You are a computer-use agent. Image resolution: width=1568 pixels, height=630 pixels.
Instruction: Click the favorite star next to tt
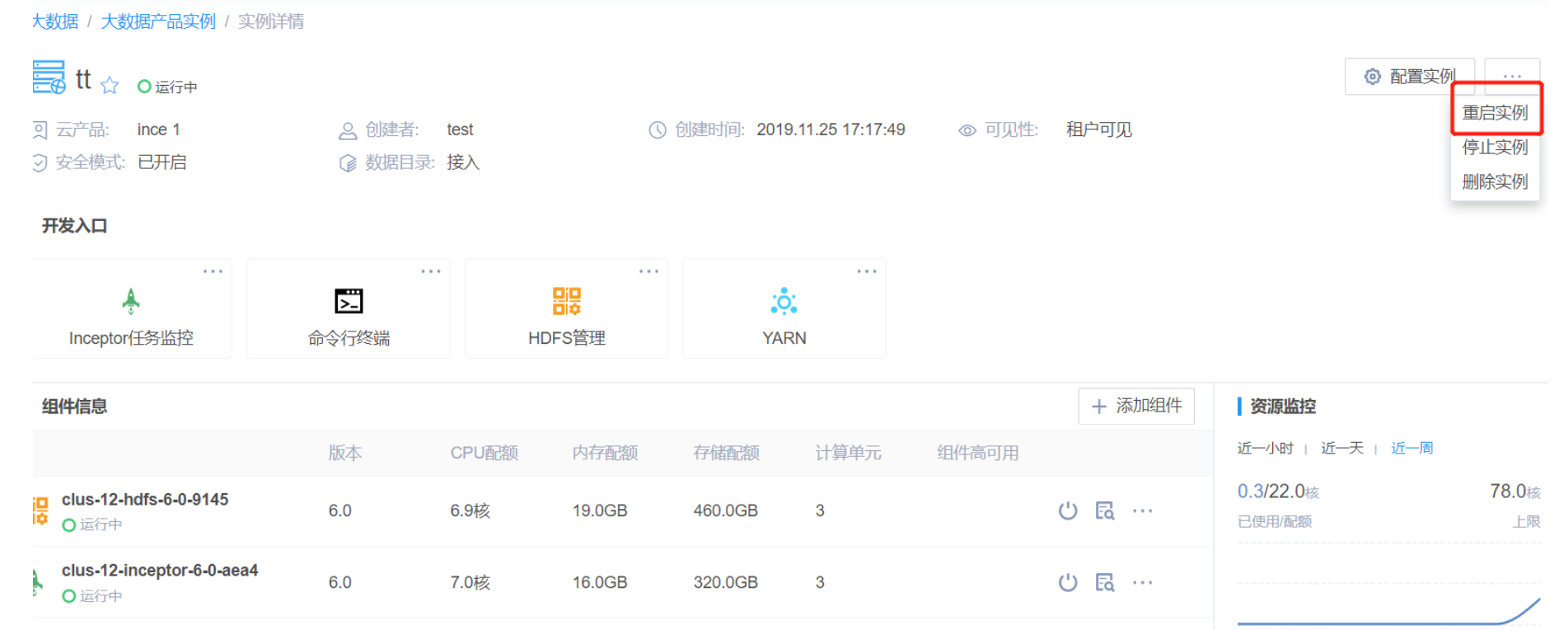[x=110, y=86]
